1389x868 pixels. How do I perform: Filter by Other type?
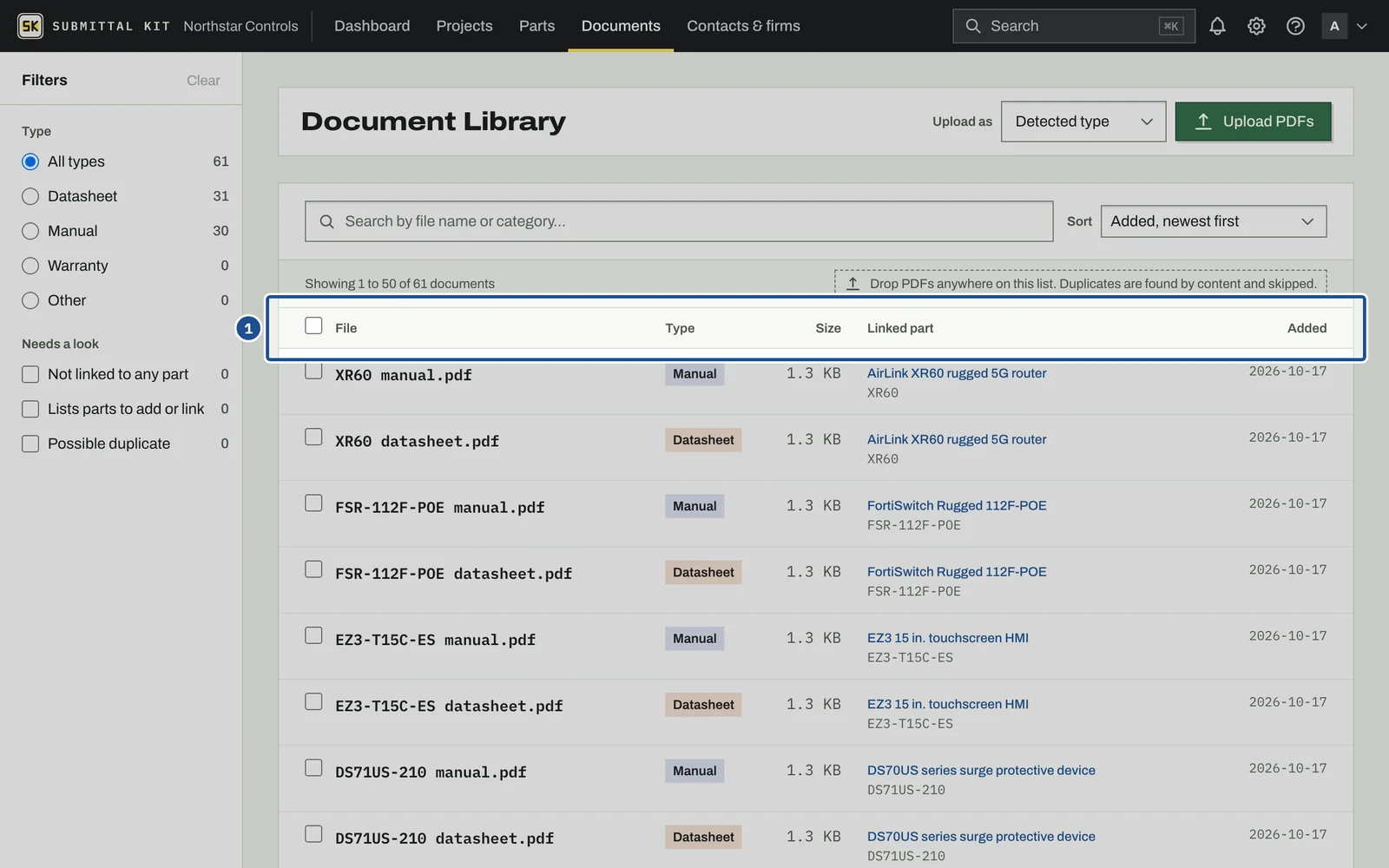point(30,300)
